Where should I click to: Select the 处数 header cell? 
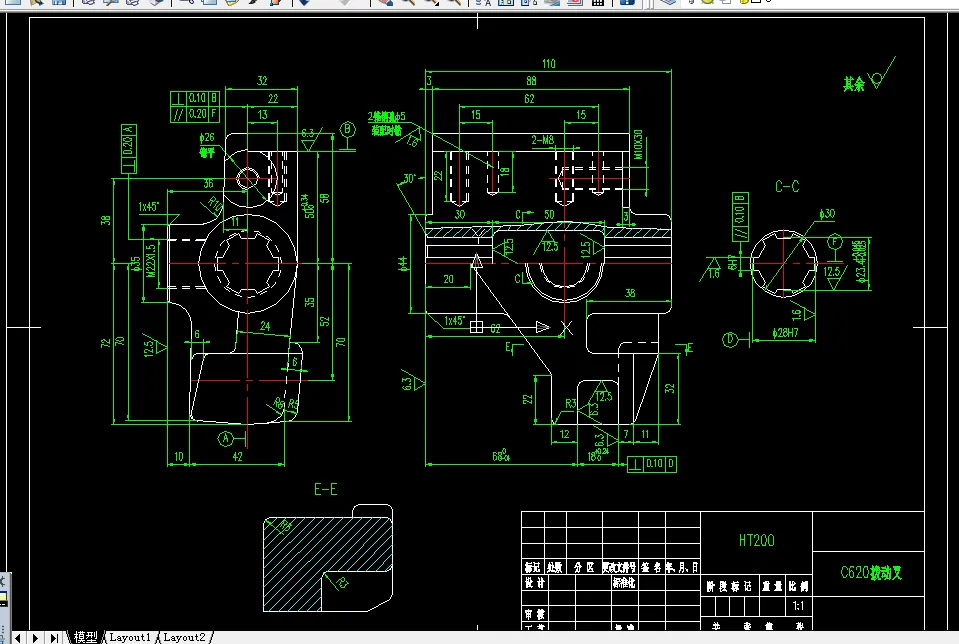(x=555, y=568)
